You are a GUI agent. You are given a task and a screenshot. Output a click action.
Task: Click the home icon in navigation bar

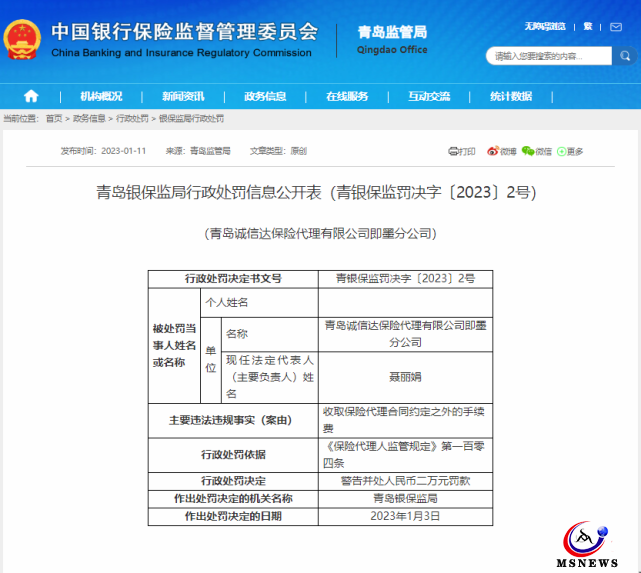[31, 96]
